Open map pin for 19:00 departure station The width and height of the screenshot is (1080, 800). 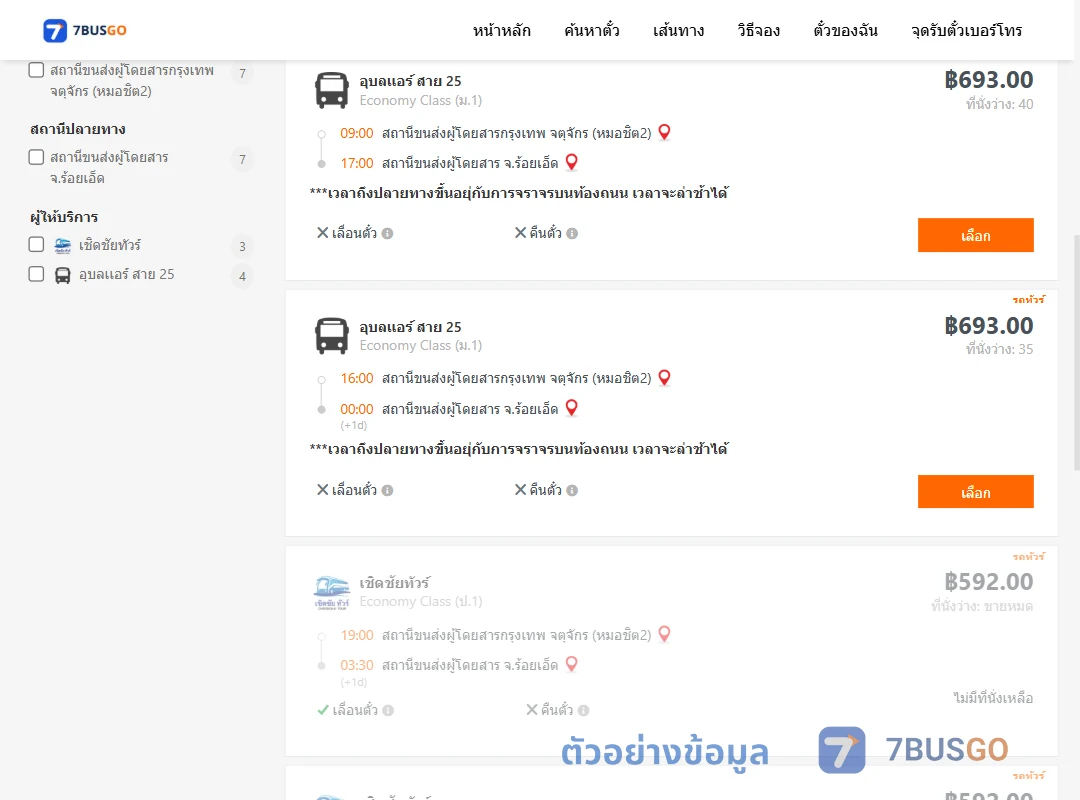[x=665, y=634]
